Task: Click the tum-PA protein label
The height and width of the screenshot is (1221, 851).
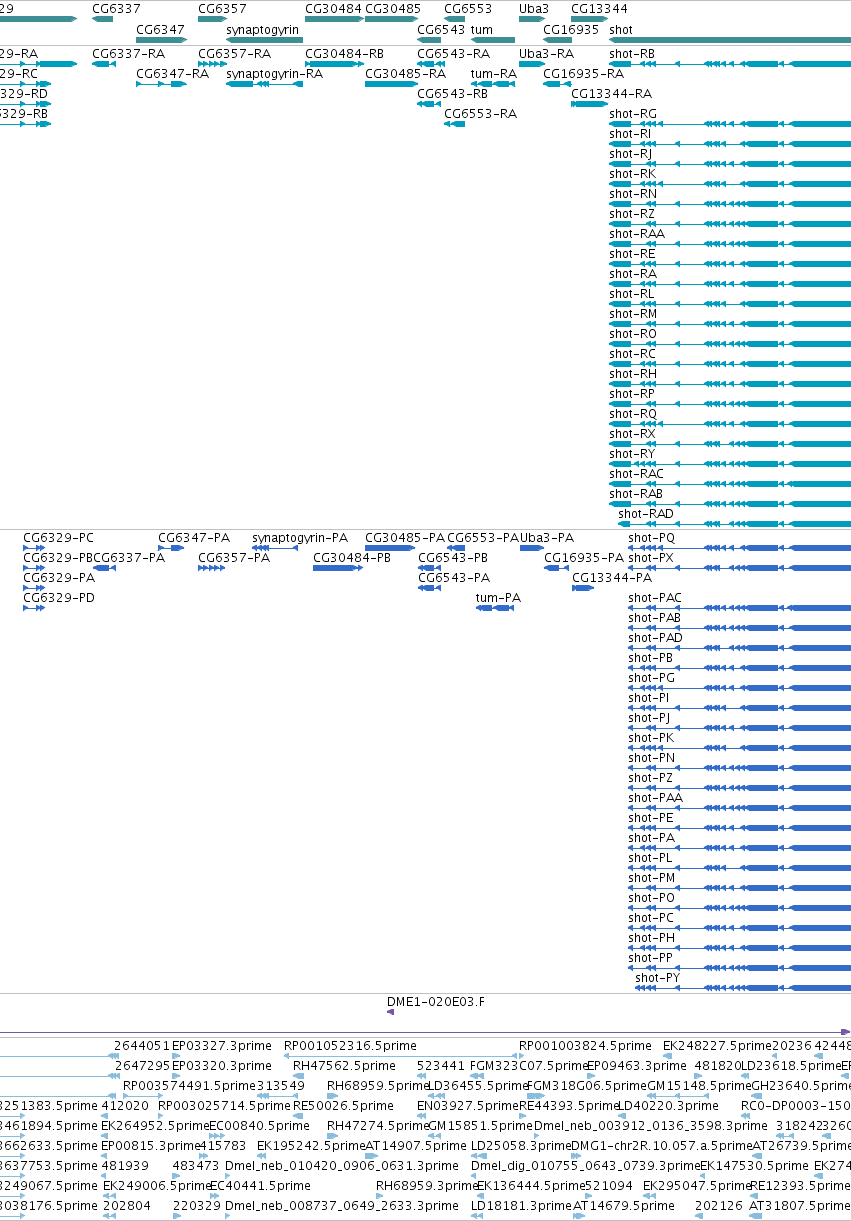Action: [498, 598]
